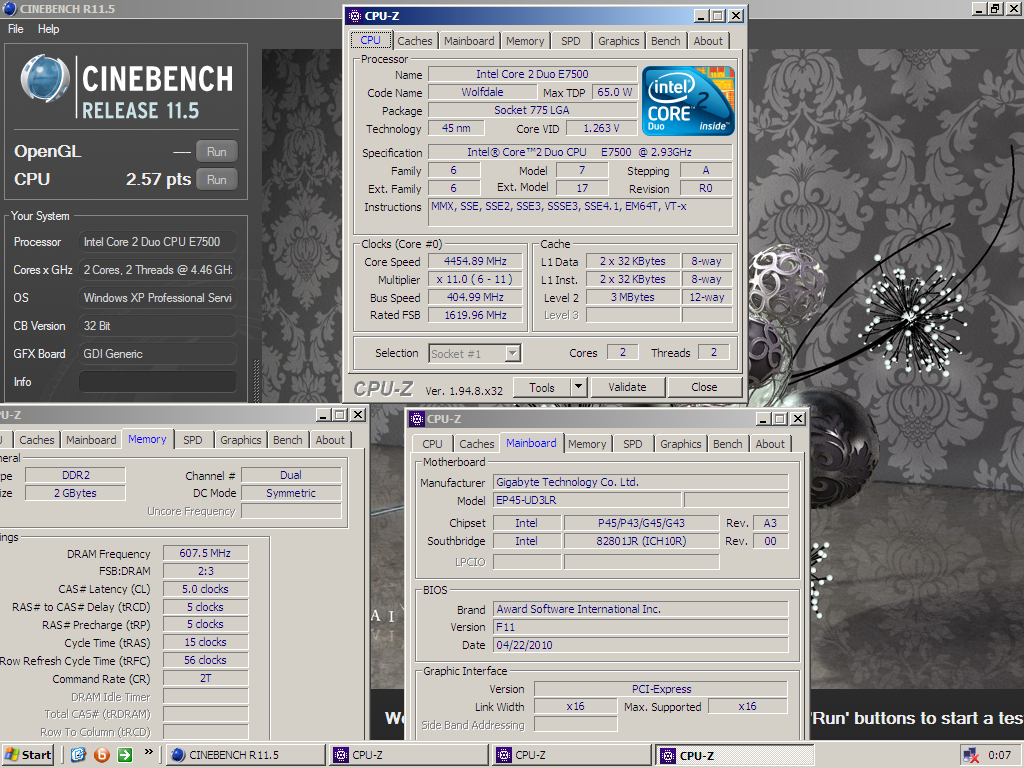Open the Socket #1 selection dropdown

click(513, 353)
